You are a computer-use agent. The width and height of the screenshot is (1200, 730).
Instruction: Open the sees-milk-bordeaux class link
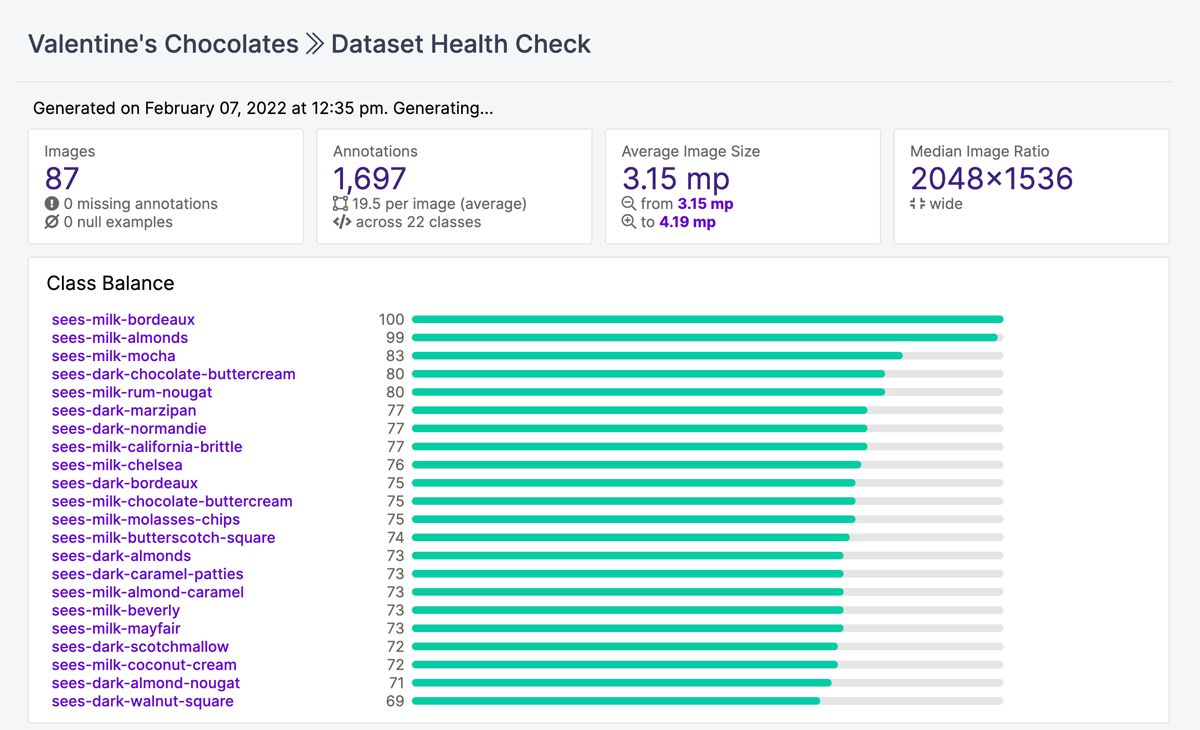coord(123,319)
